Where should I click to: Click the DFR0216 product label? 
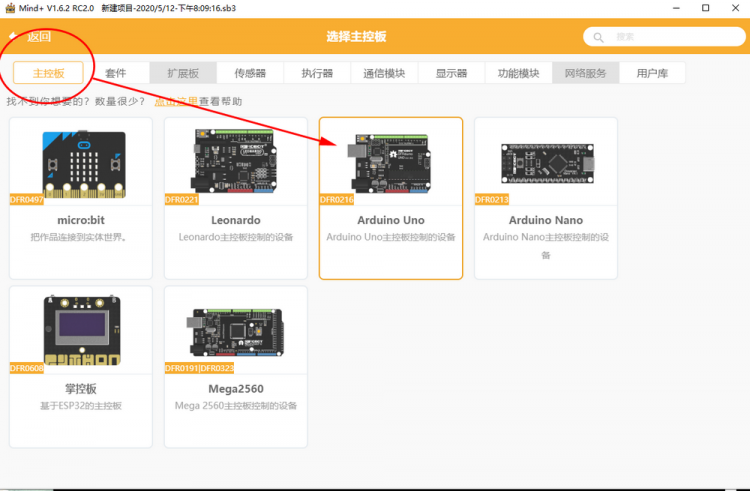pyautogui.click(x=337, y=200)
